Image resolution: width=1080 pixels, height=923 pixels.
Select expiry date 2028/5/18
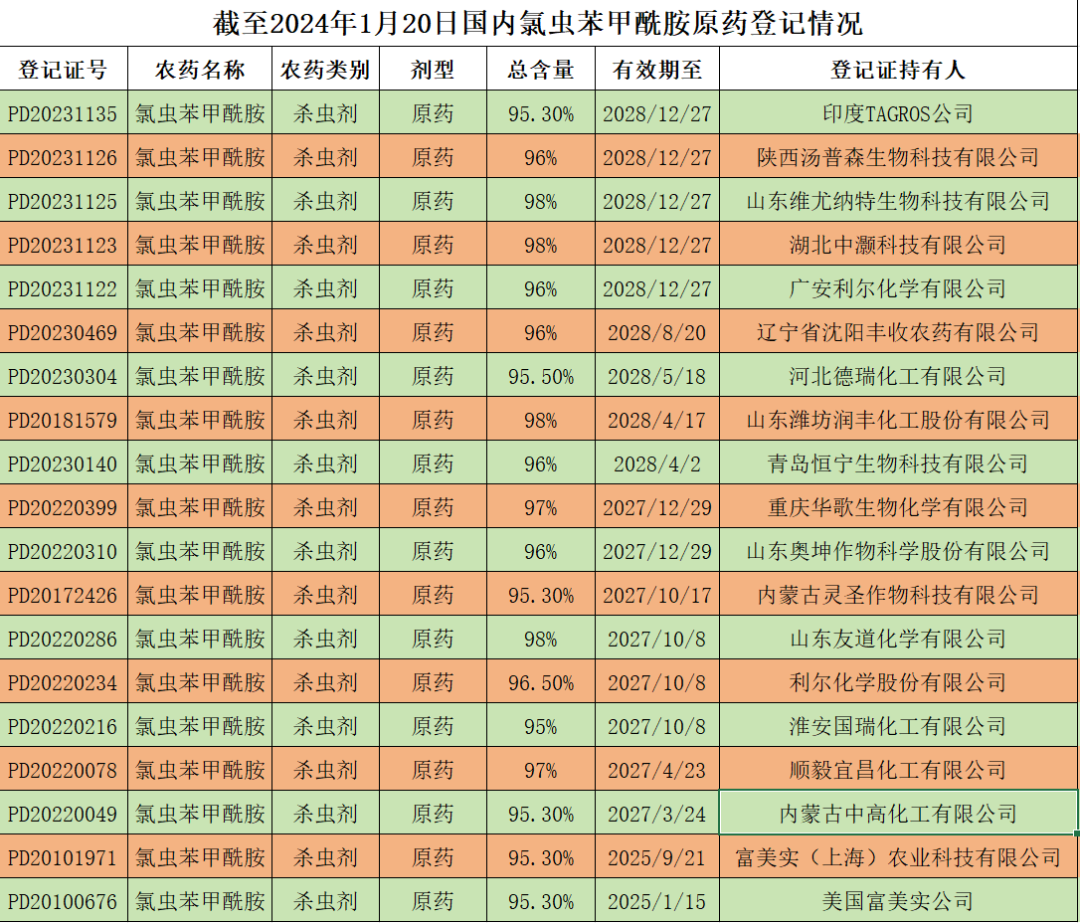pos(657,375)
